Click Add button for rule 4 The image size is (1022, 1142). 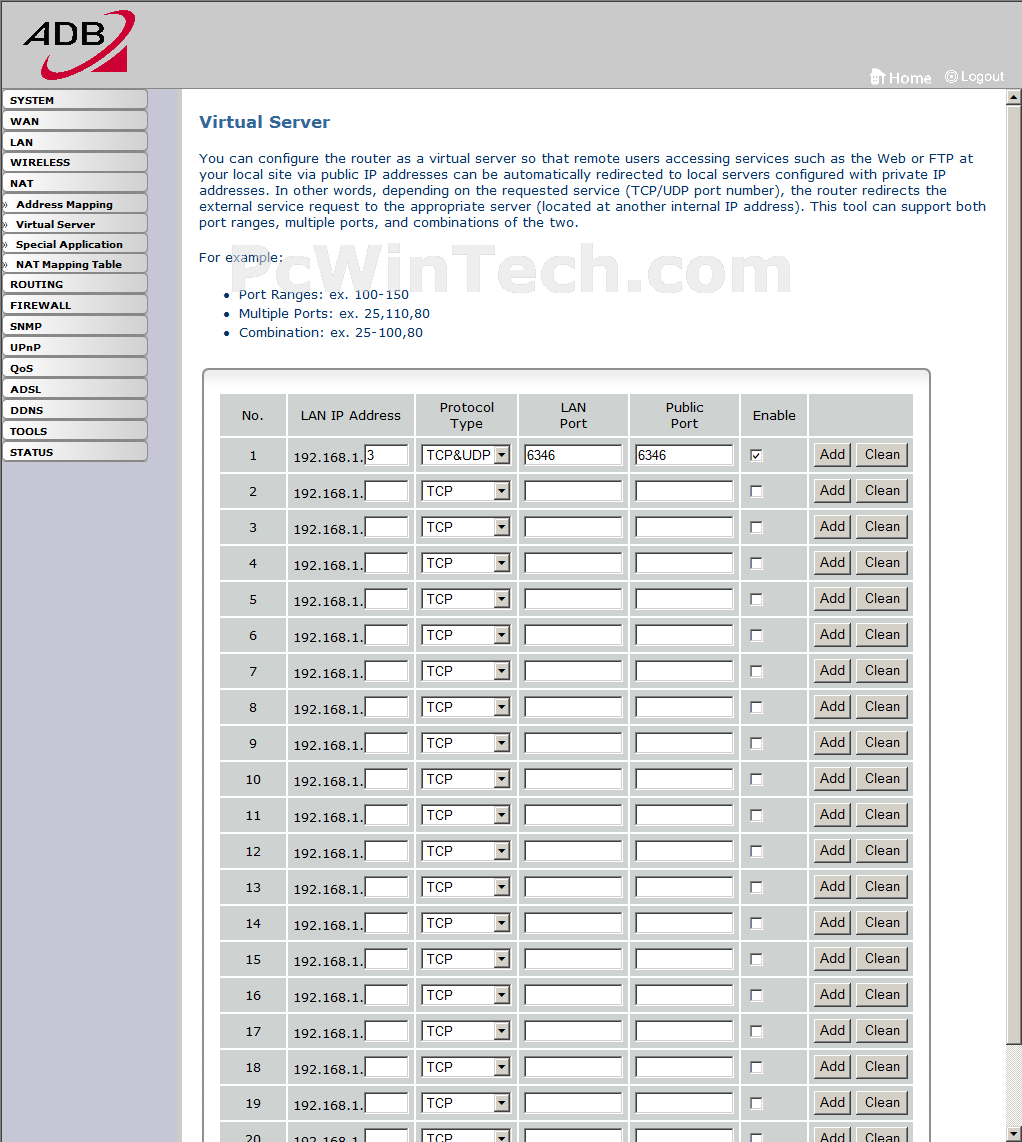[832, 562]
